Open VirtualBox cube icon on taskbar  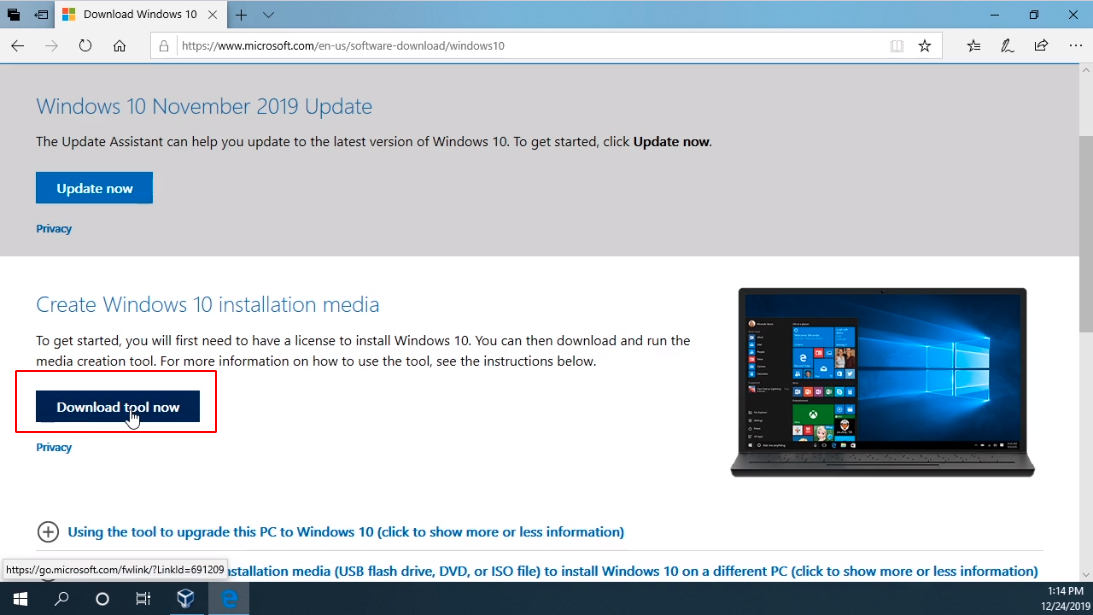click(185, 599)
